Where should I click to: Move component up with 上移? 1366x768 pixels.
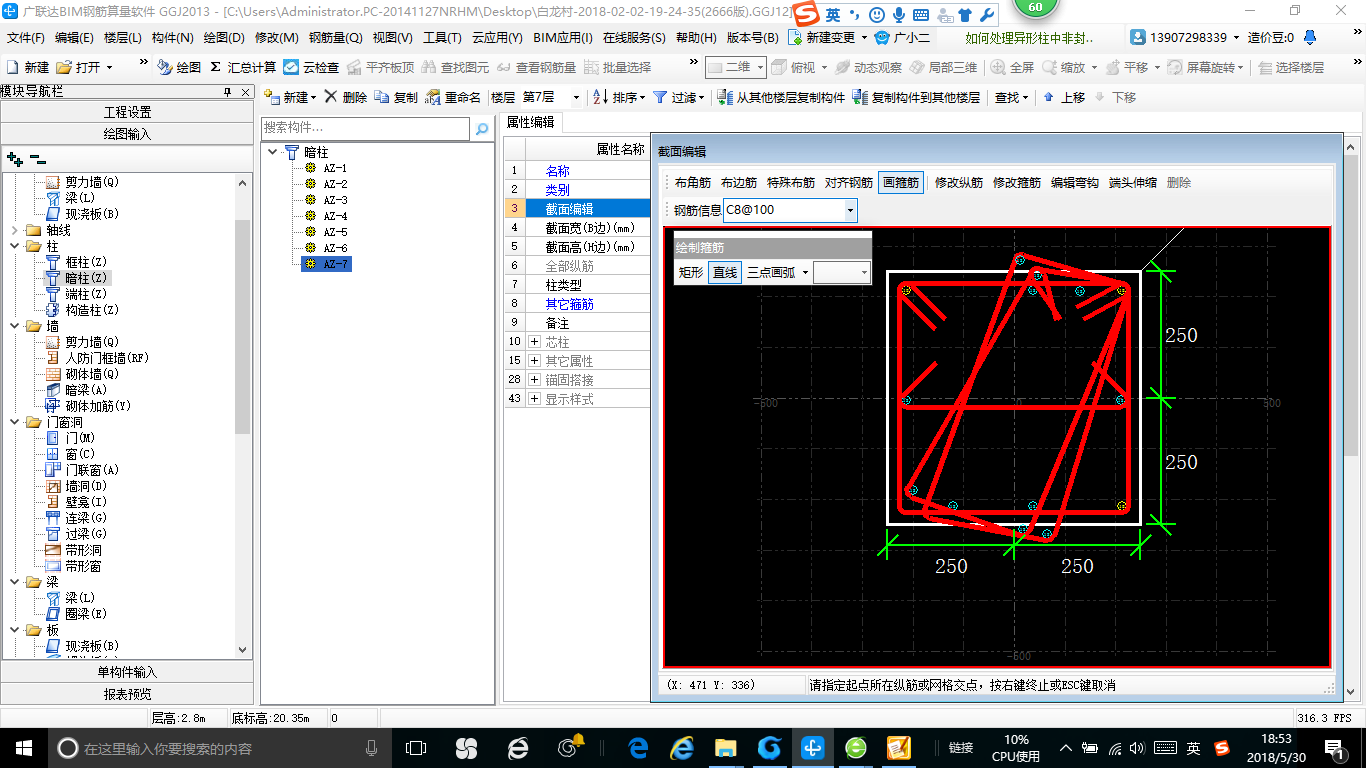[x=1063, y=97]
